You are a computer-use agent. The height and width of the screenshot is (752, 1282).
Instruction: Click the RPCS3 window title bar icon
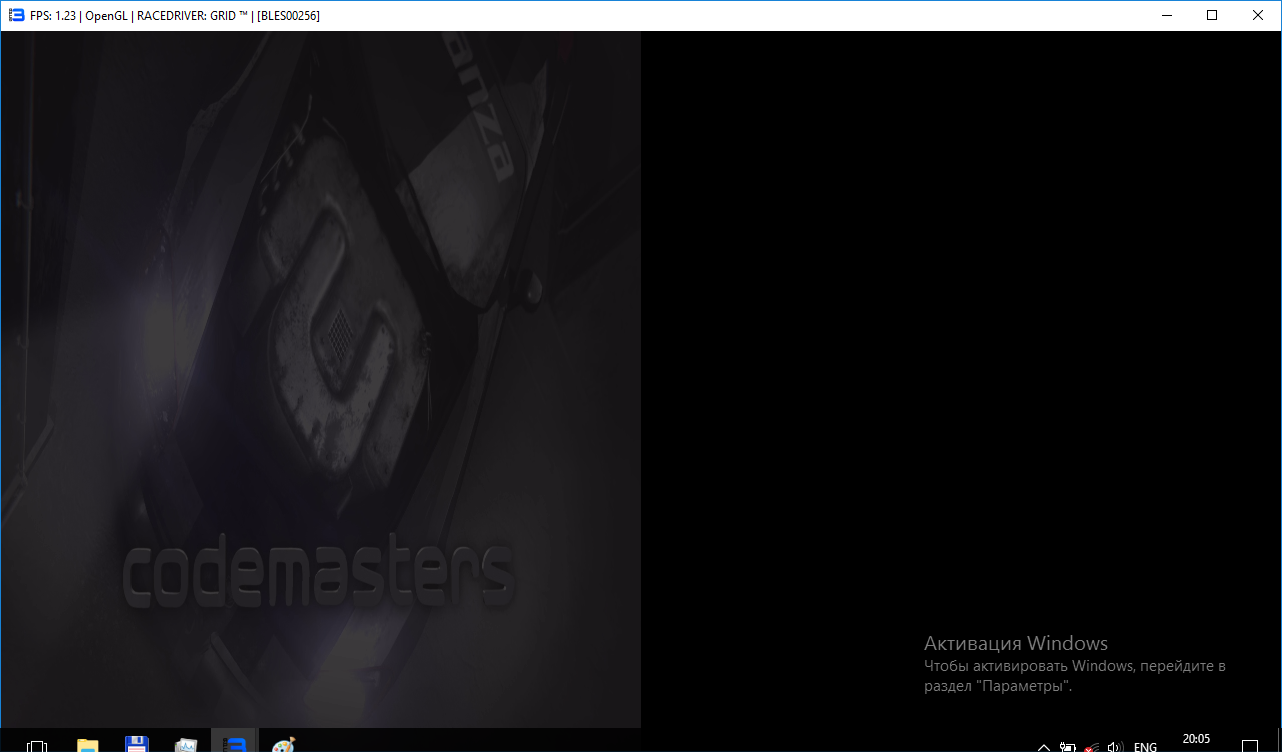coord(16,15)
